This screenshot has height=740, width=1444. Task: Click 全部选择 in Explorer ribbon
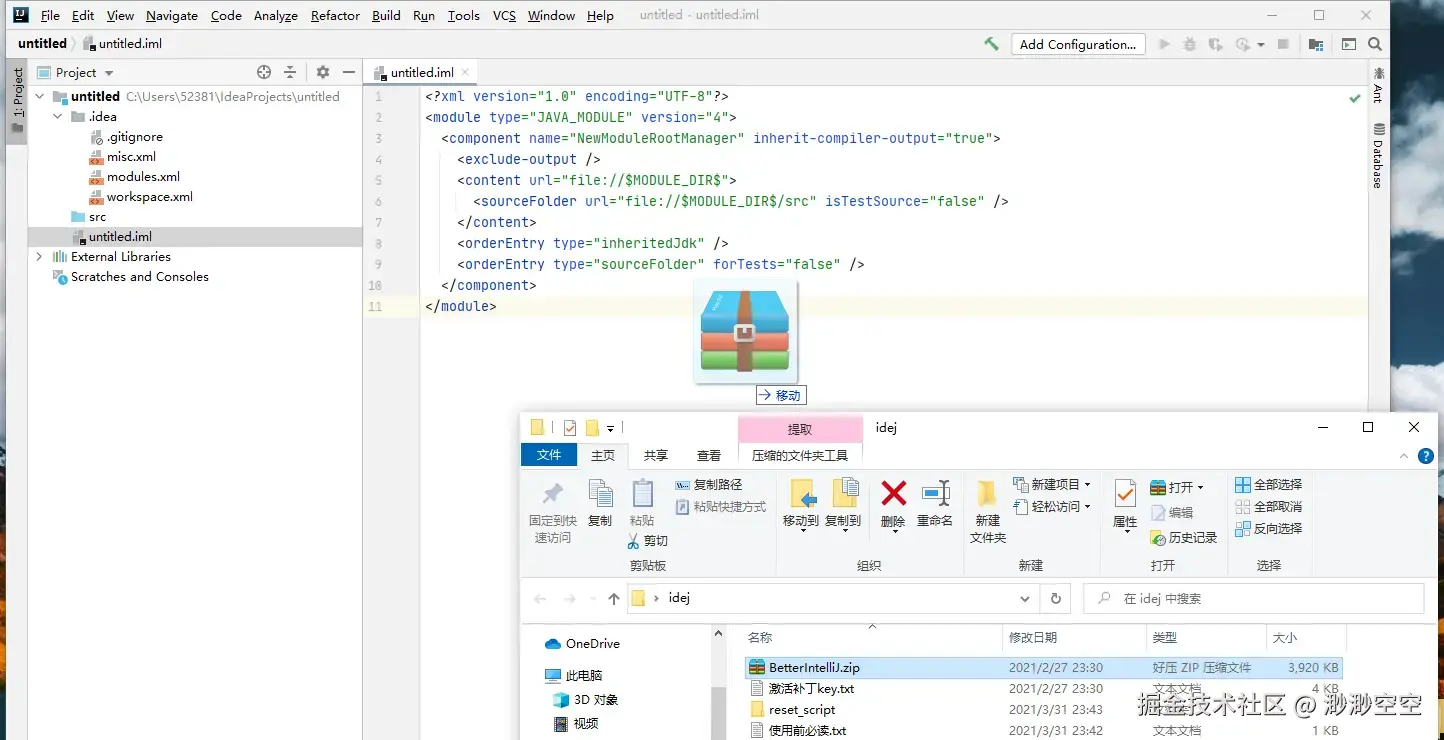click(1268, 485)
